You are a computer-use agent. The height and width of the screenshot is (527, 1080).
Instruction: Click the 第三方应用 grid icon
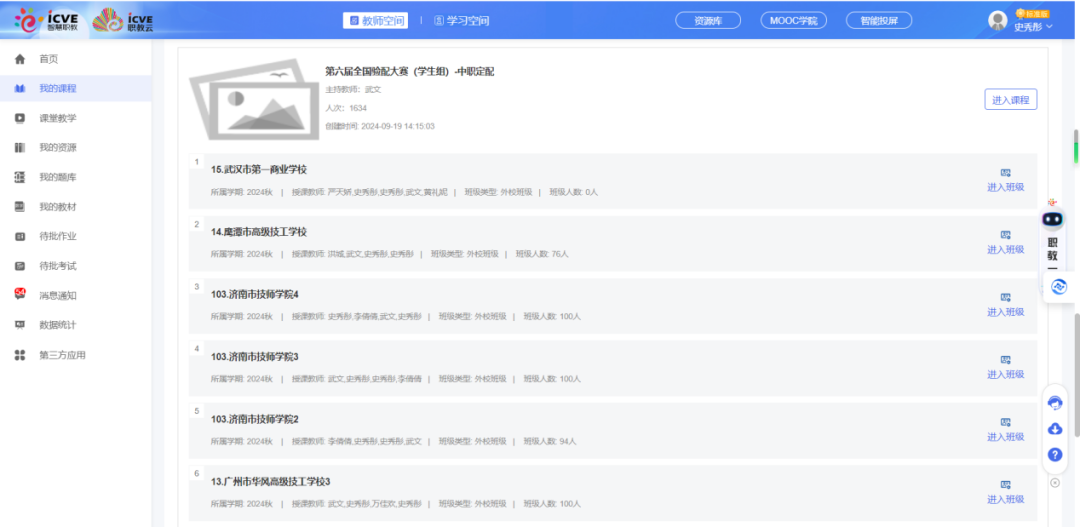pos(20,355)
